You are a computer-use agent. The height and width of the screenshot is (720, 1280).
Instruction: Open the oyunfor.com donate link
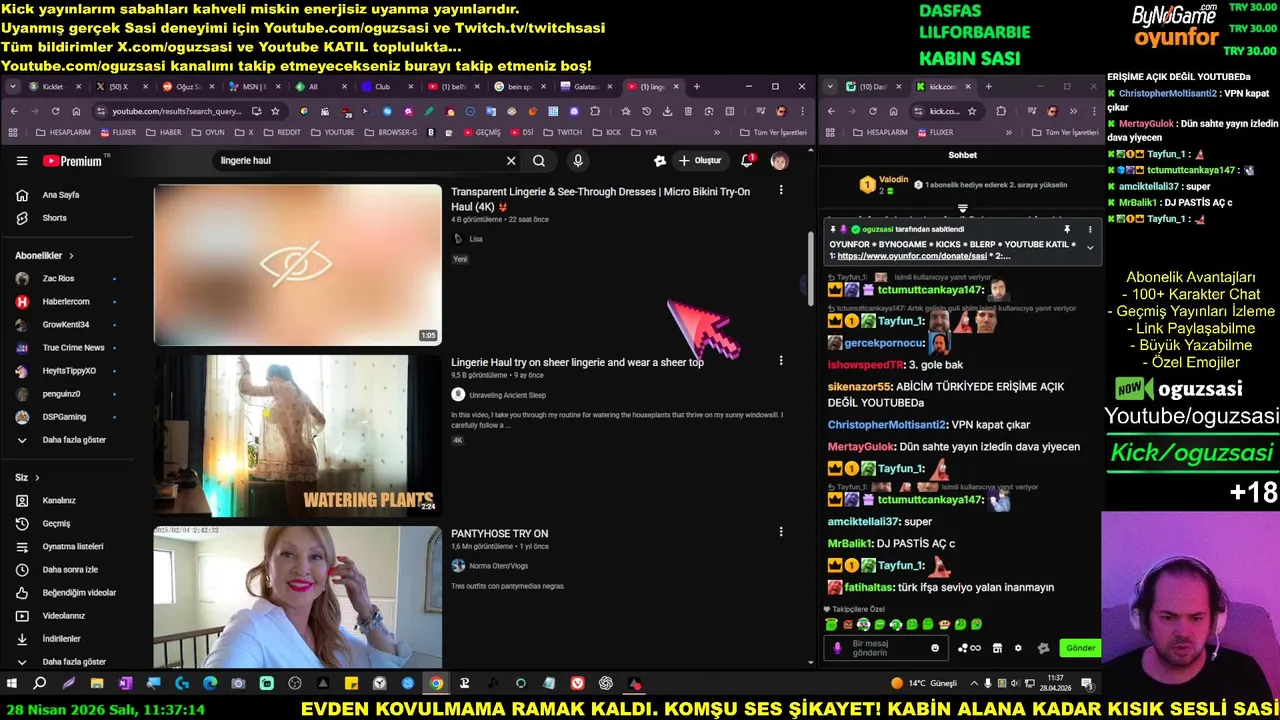[x=912, y=256]
